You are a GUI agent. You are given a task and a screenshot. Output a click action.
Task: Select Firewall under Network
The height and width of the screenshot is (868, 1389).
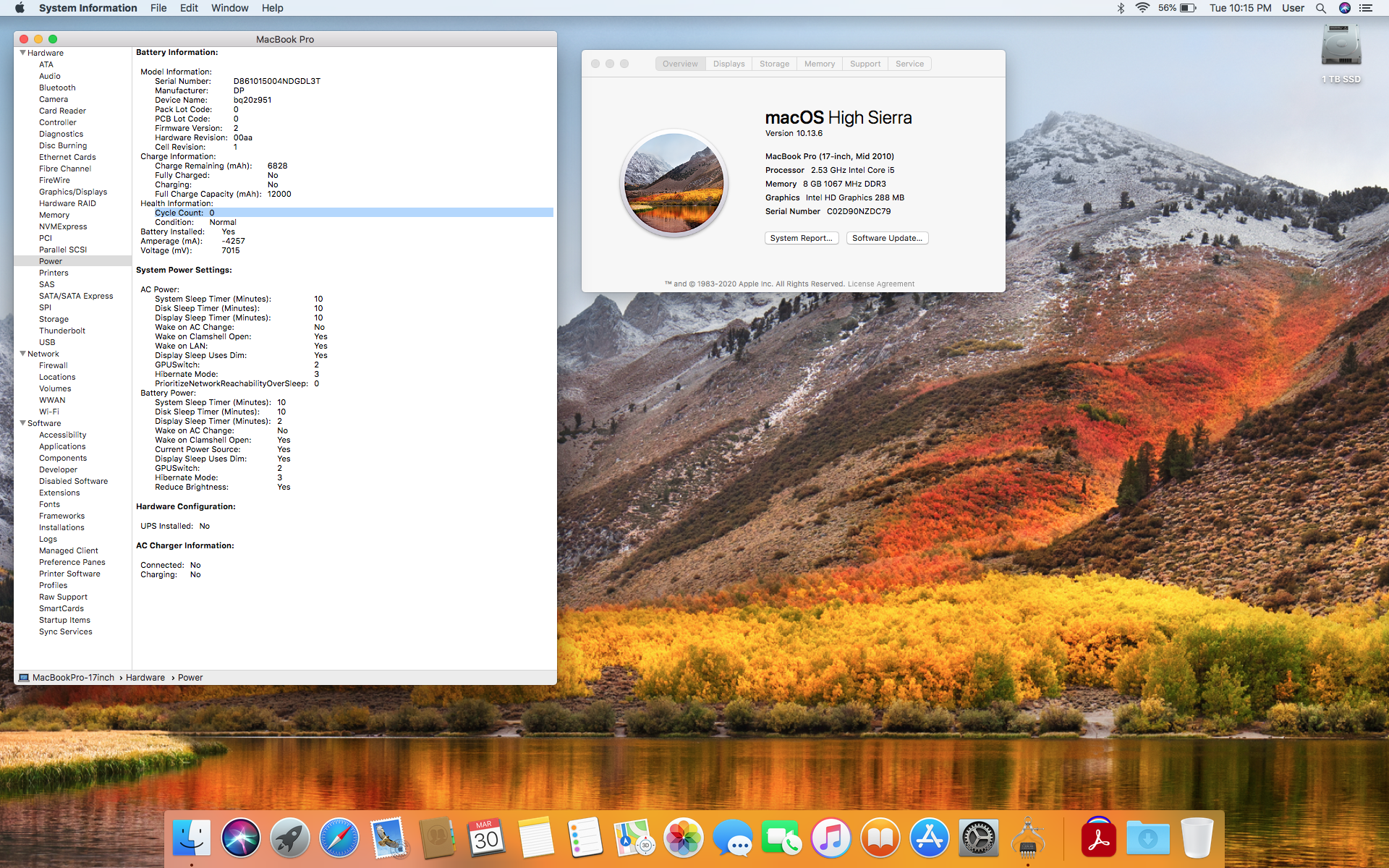click(x=54, y=365)
